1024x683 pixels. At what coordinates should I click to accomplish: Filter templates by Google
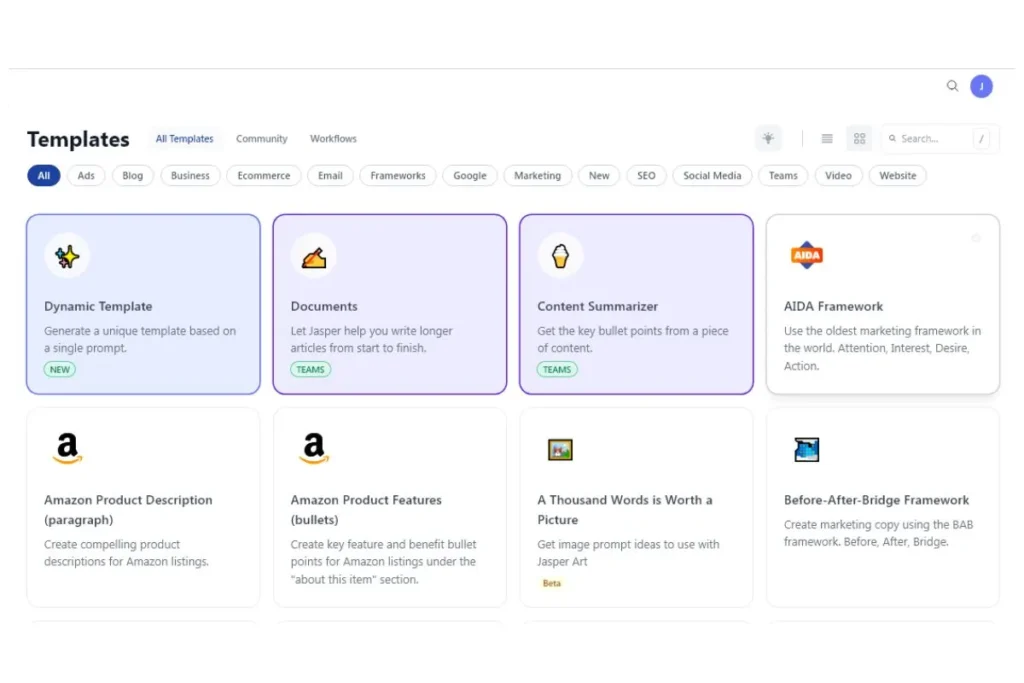(x=470, y=176)
